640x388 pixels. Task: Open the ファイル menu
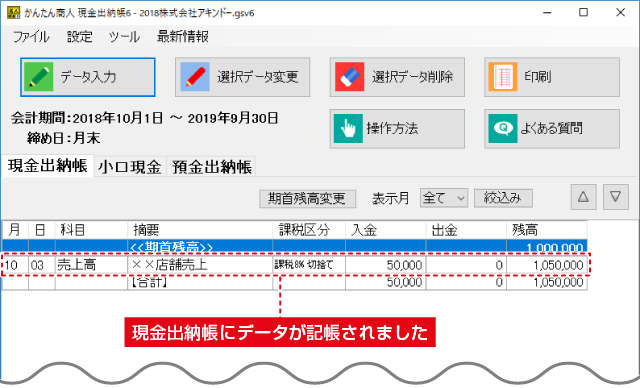pyautogui.click(x=31, y=37)
